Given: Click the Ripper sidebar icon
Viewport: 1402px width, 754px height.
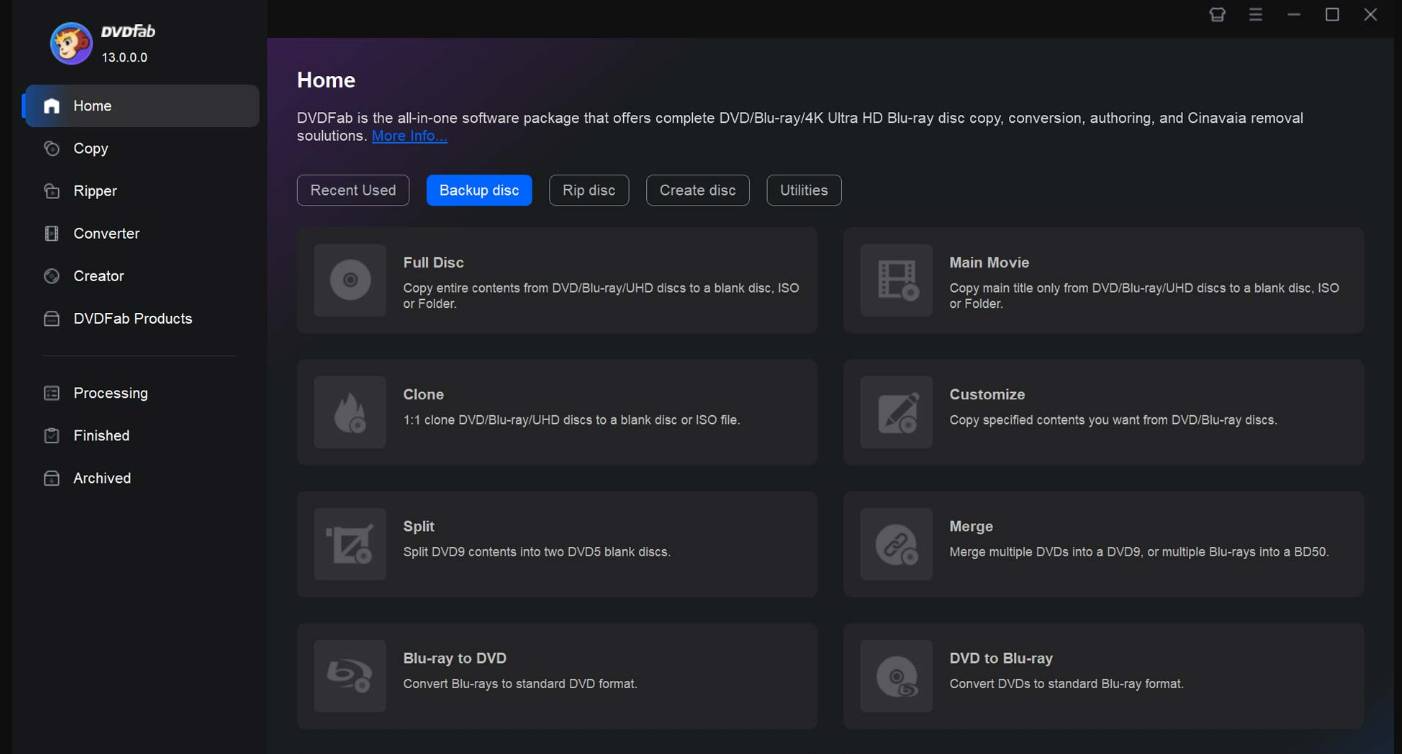Looking at the screenshot, I should [52, 191].
